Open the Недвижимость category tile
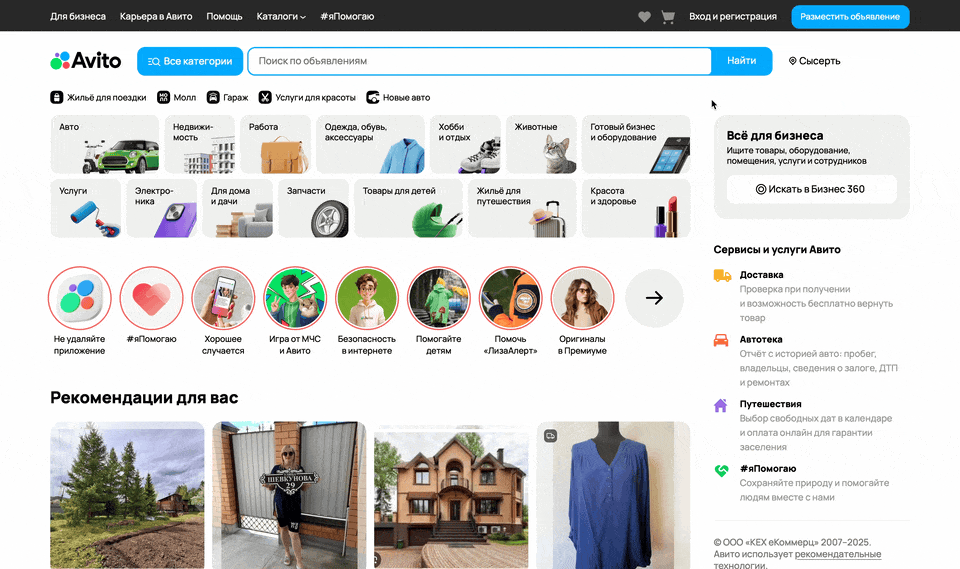This screenshot has width=960, height=569. (200, 145)
